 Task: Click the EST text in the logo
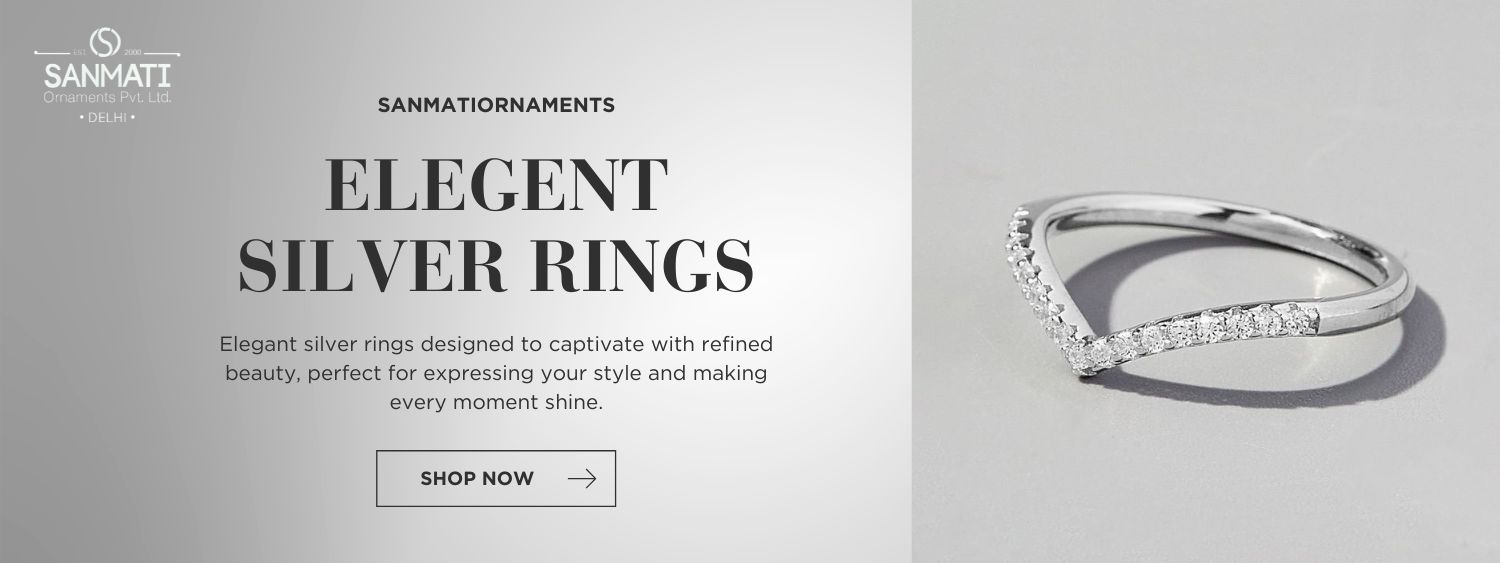point(80,50)
